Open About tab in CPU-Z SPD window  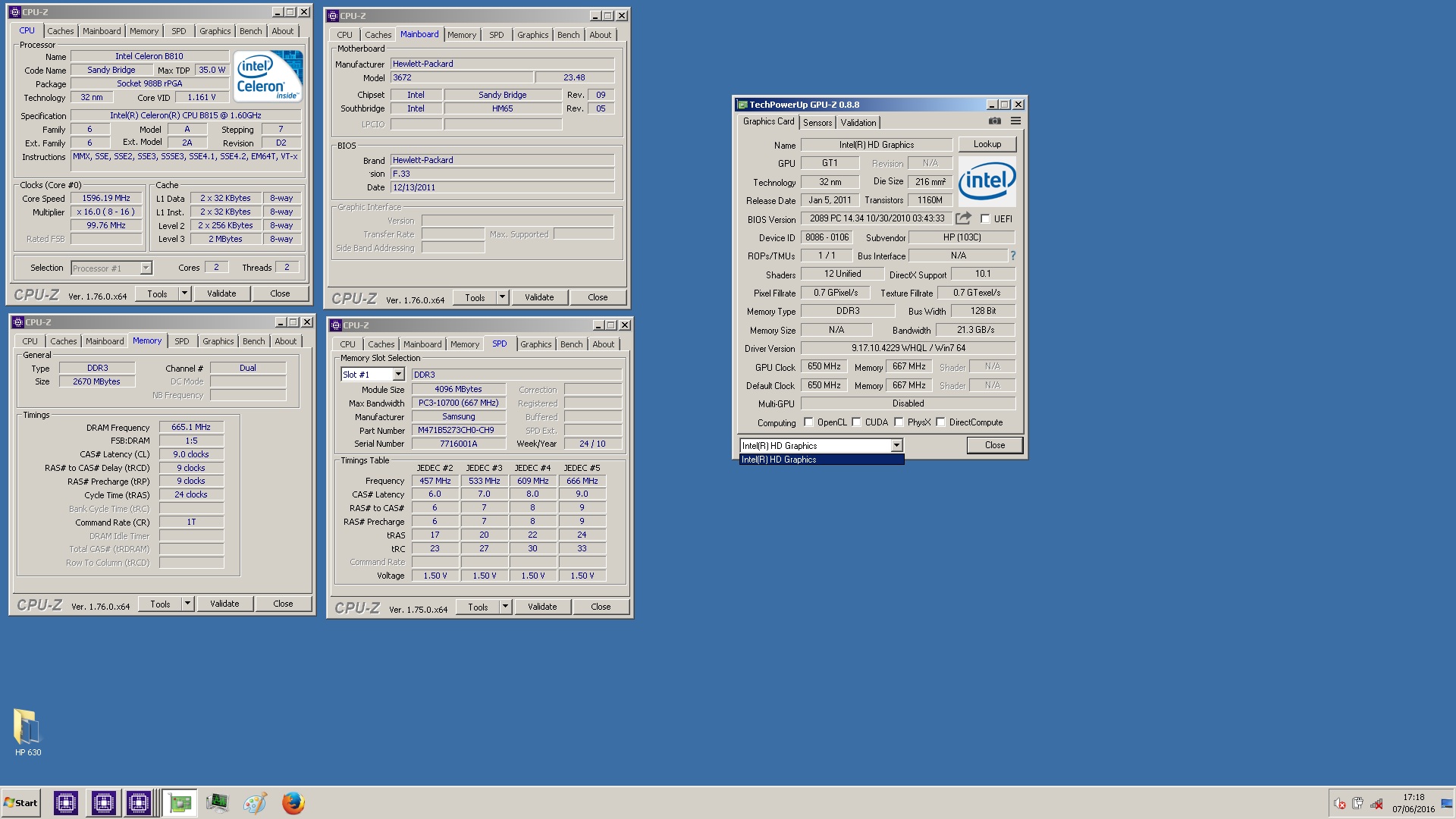click(603, 344)
